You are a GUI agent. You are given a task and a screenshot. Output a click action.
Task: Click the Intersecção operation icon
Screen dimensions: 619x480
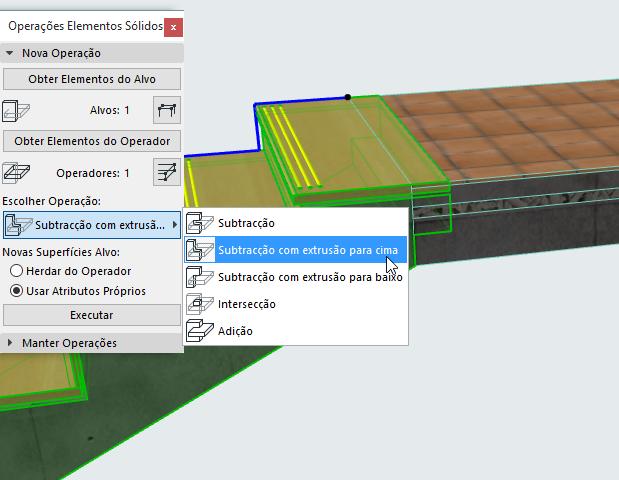(x=200, y=304)
